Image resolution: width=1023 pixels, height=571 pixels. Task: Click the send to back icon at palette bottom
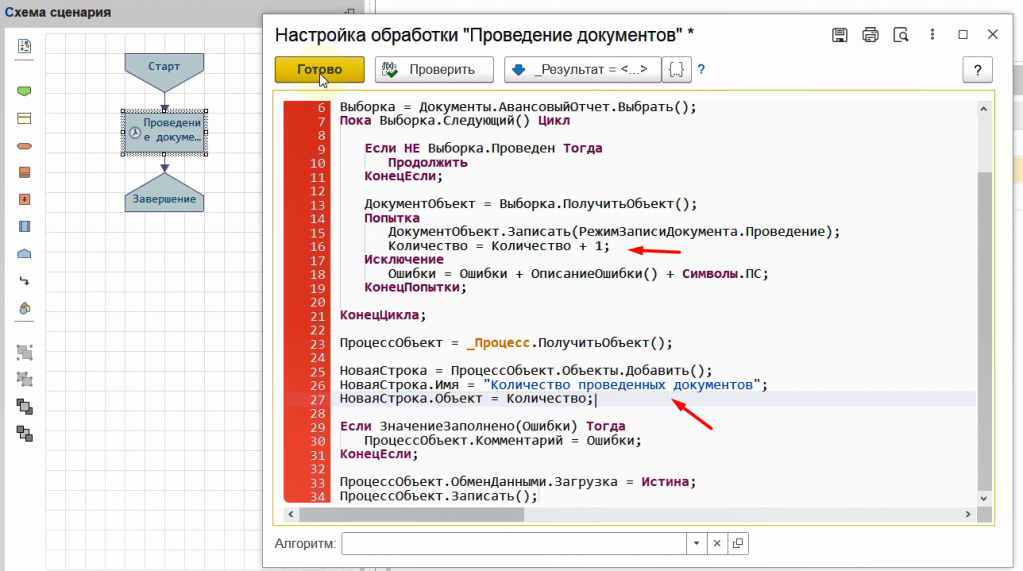[x=24, y=434]
